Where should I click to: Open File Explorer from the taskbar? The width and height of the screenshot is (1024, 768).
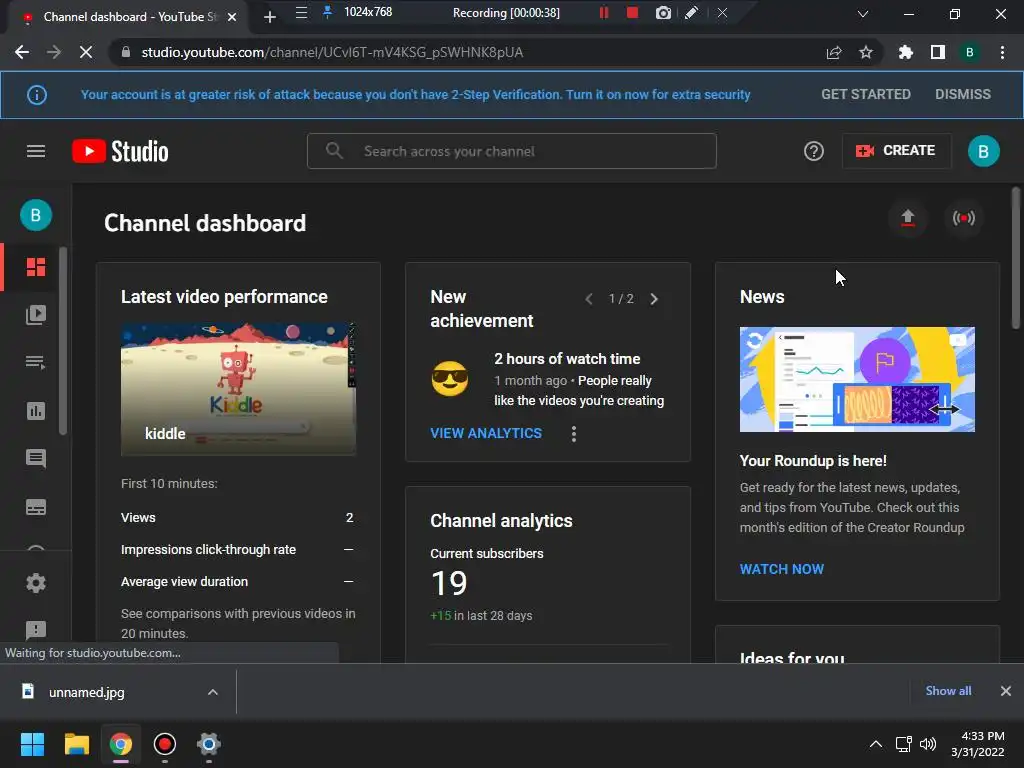[x=76, y=744]
